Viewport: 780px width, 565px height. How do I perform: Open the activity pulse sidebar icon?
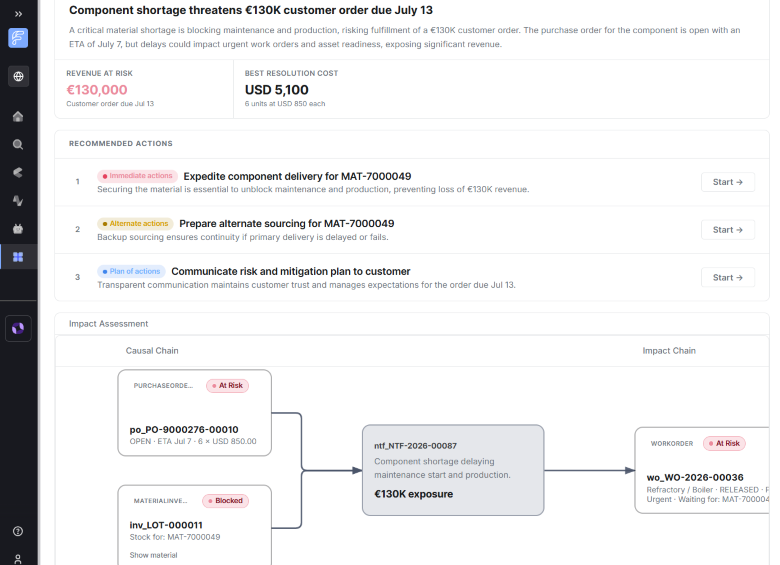(x=18, y=201)
